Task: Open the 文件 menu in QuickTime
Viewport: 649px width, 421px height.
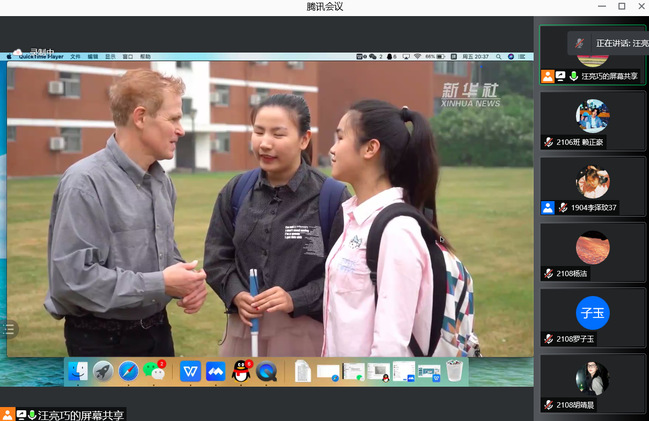Action: click(75, 57)
